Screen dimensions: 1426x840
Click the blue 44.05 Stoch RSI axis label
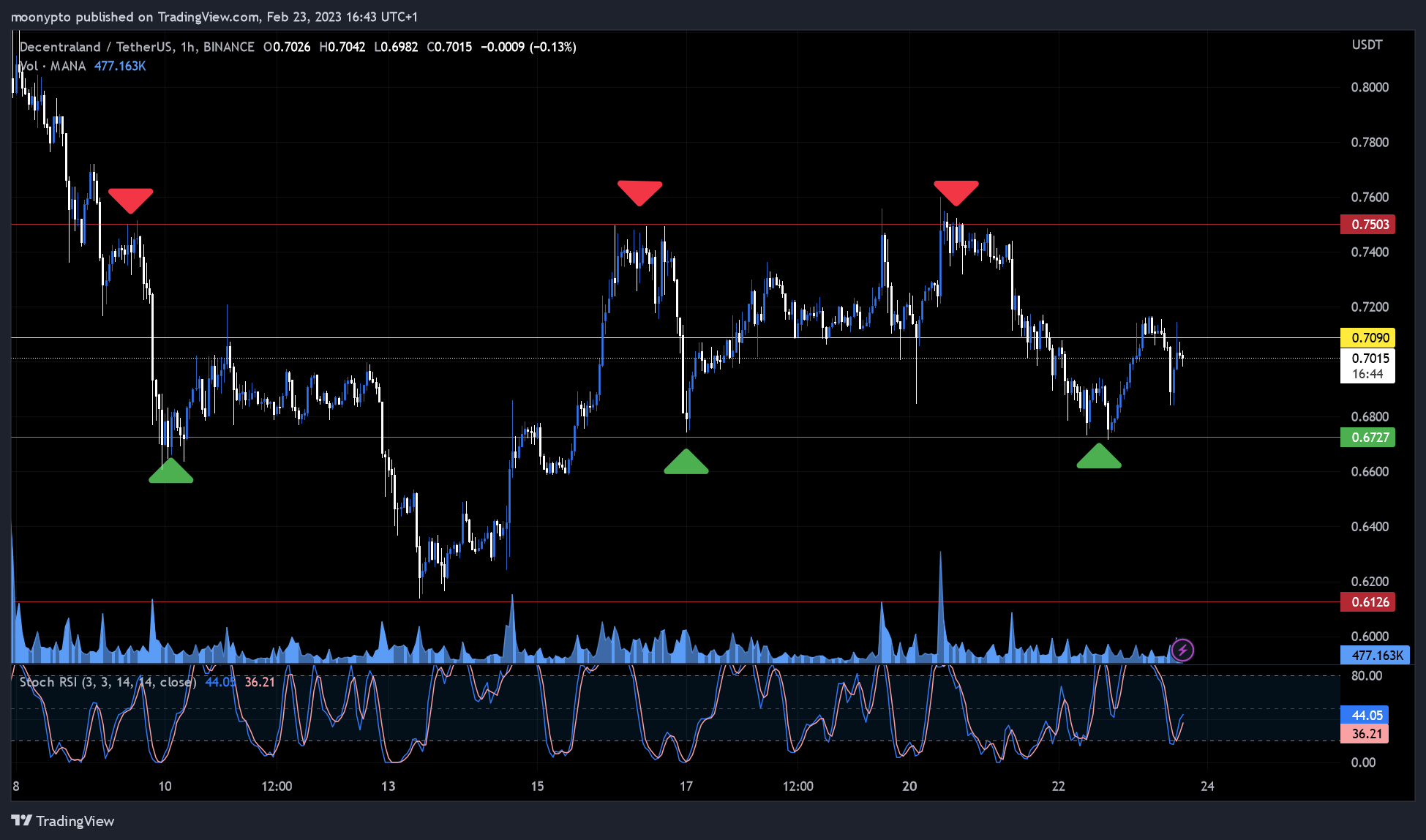click(1365, 716)
